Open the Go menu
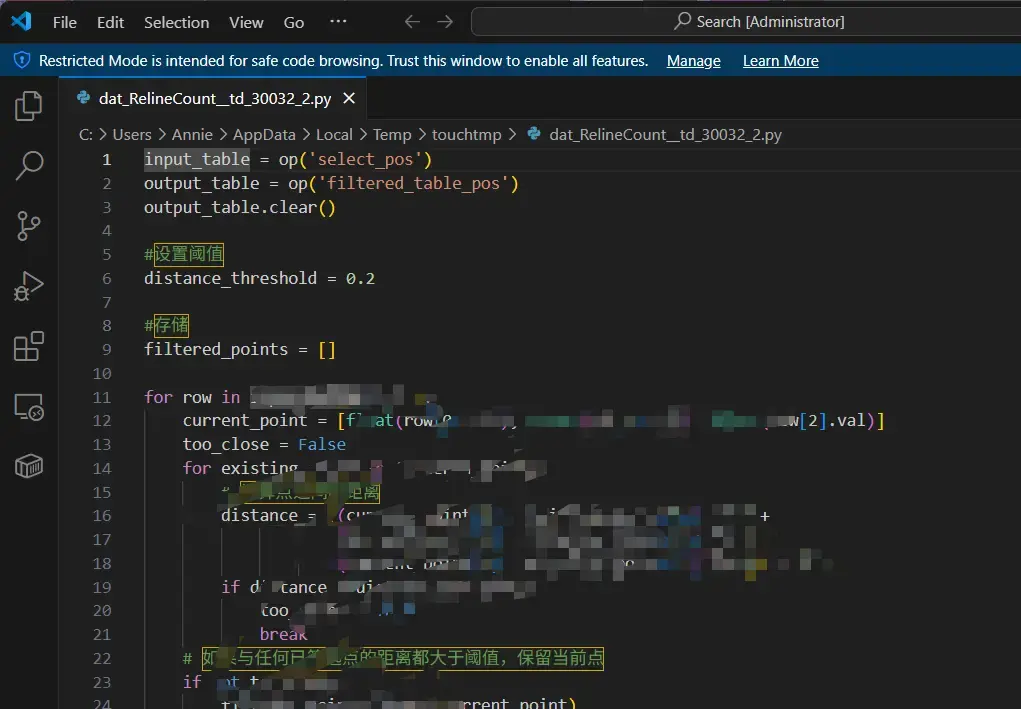Screen dimensions: 1021x709 293,21
